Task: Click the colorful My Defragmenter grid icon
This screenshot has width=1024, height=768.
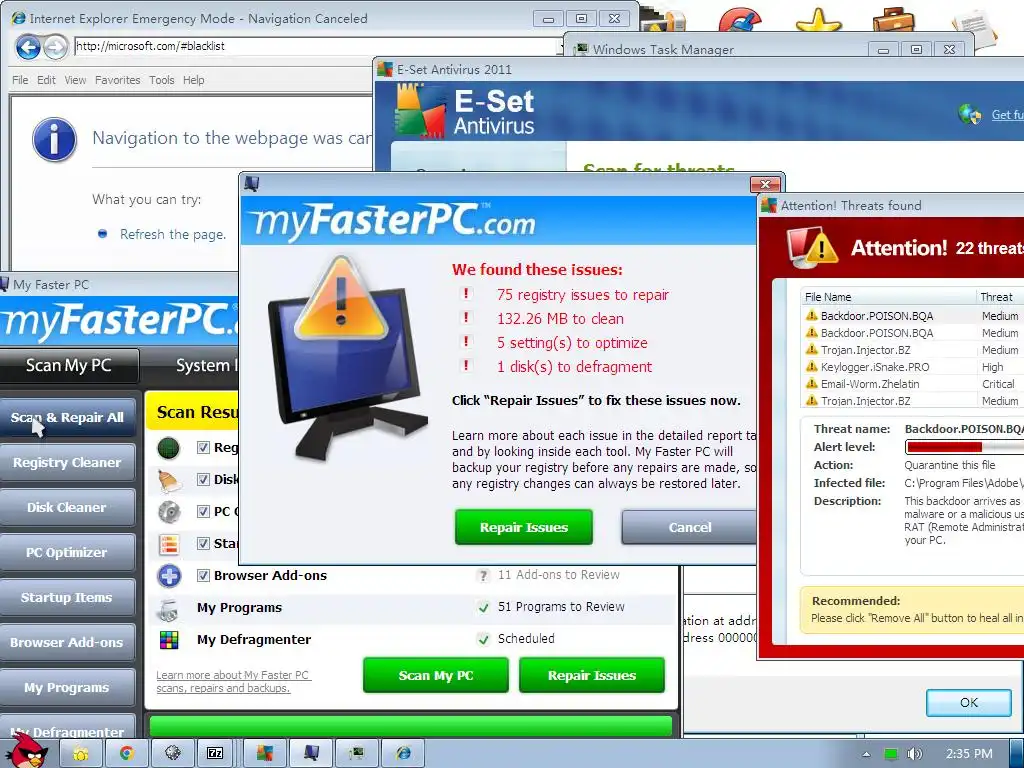Action: tap(169, 639)
